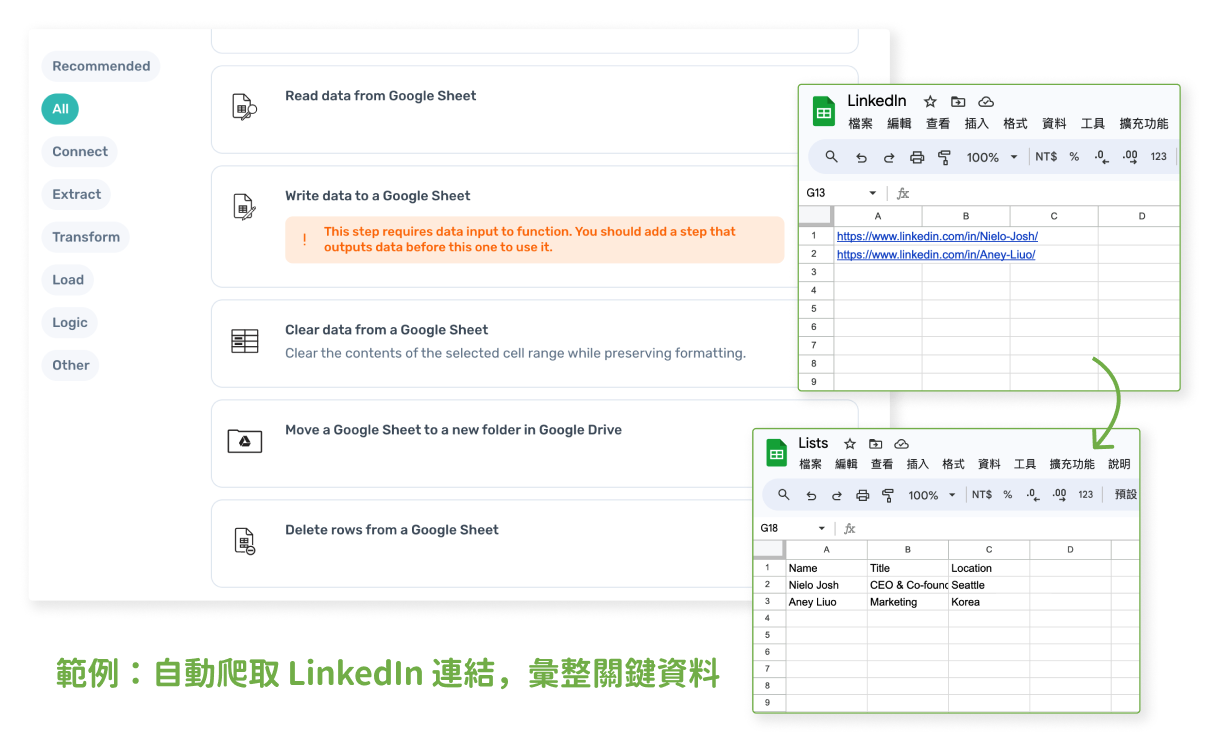Screen dimensions: 1208x736
Task: Click the Redo icon in the LinkedIn sheet toolbar
Action: tap(889, 156)
